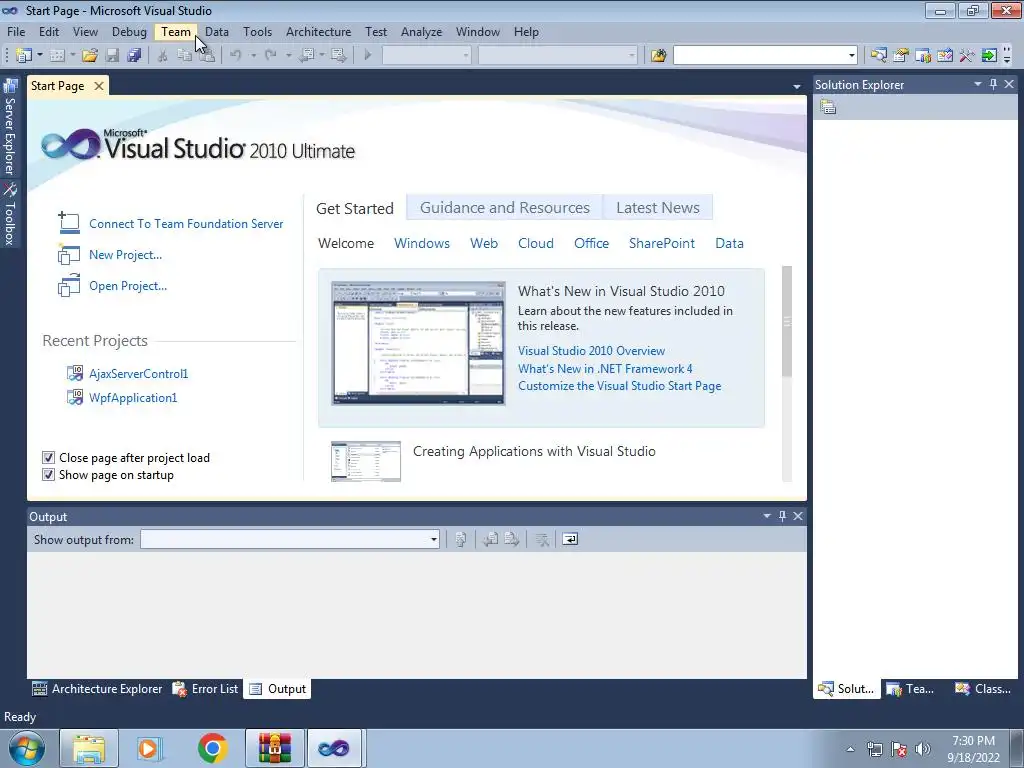1024x768 pixels.
Task: Click the New Project toolbar icon
Action: (x=24, y=56)
